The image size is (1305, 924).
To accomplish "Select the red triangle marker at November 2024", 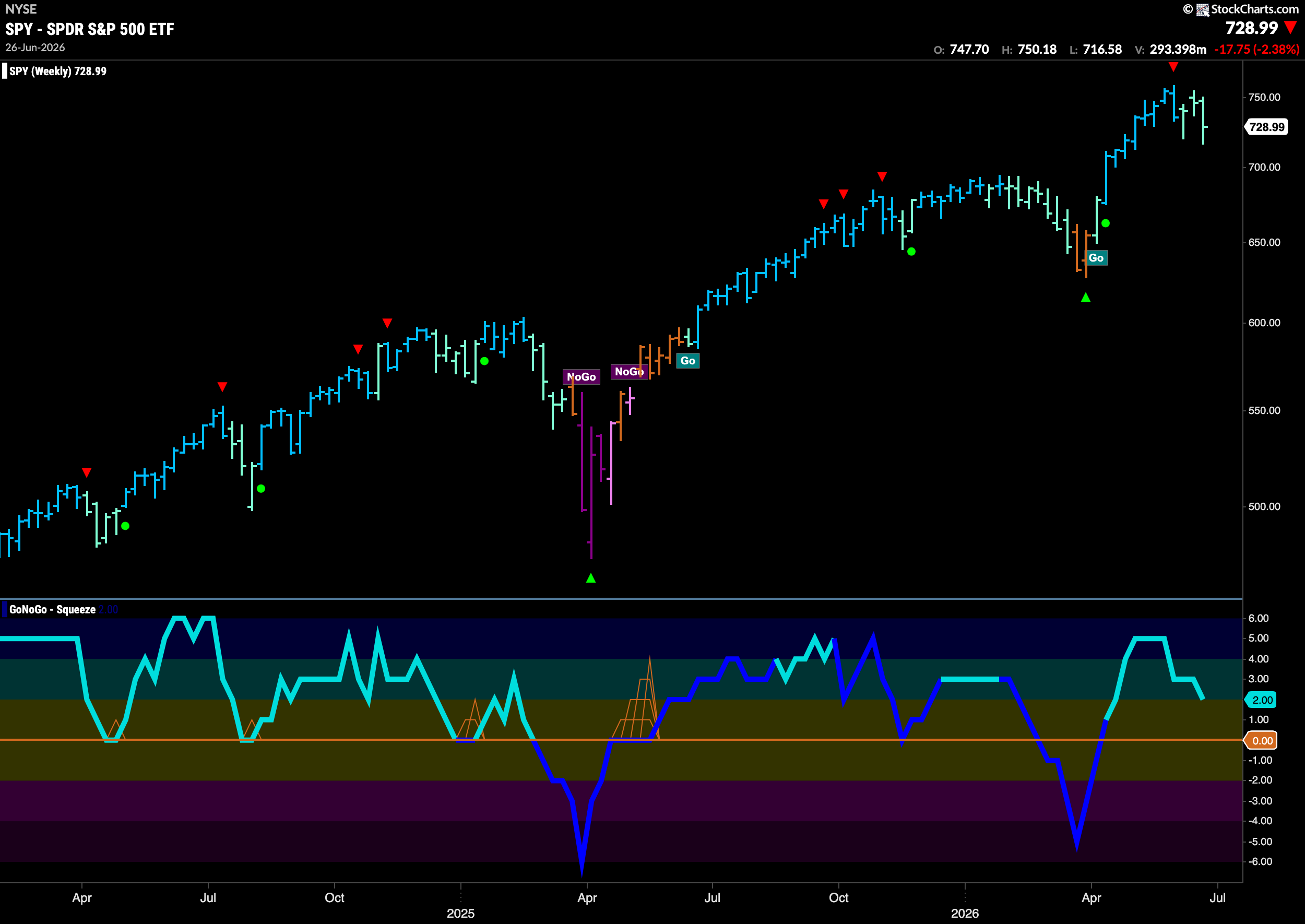I will point(387,323).
